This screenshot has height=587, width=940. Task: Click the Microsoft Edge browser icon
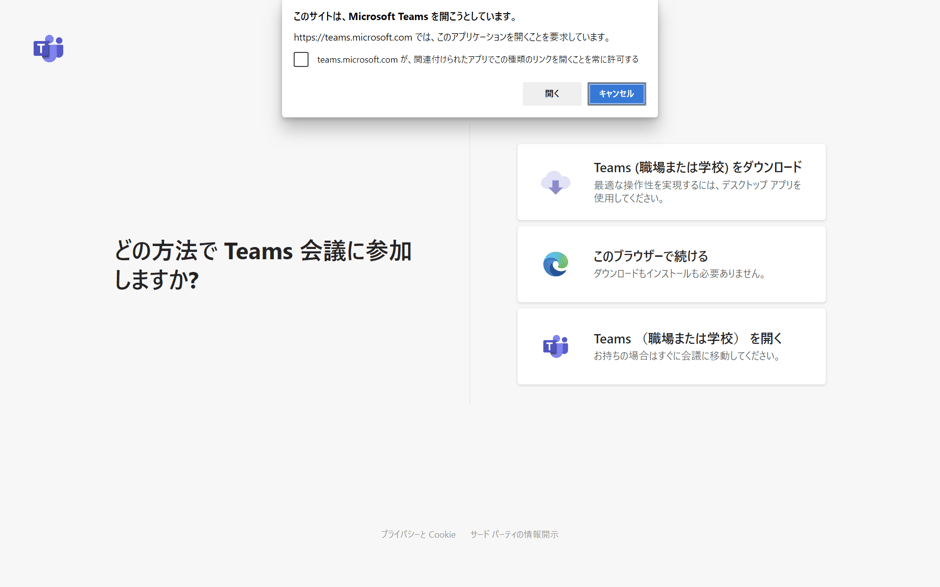(555, 264)
